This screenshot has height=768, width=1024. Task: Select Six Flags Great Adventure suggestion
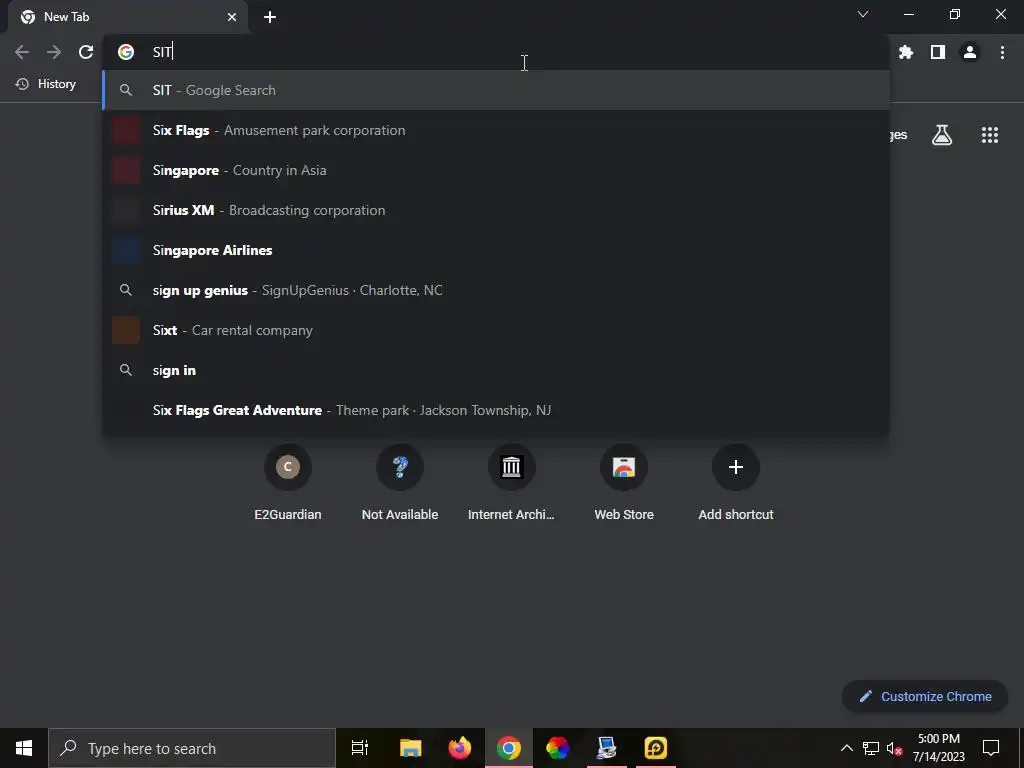496,410
